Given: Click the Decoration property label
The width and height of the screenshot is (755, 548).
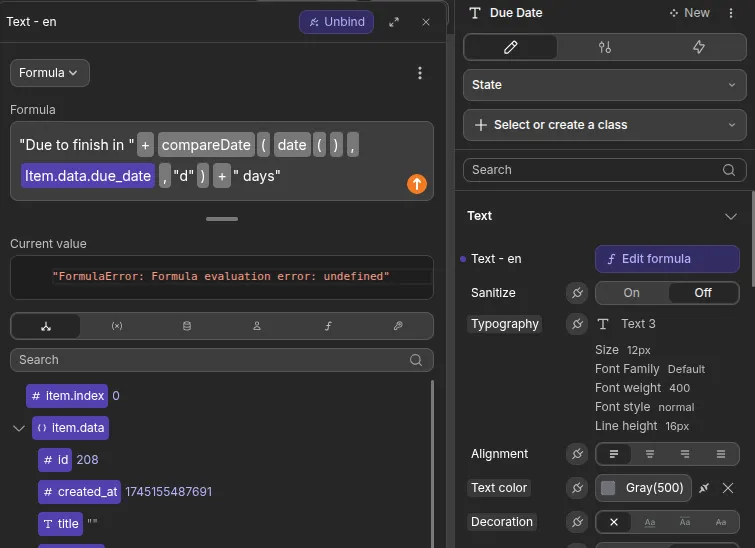Looking at the screenshot, I should tap(501, 522).
